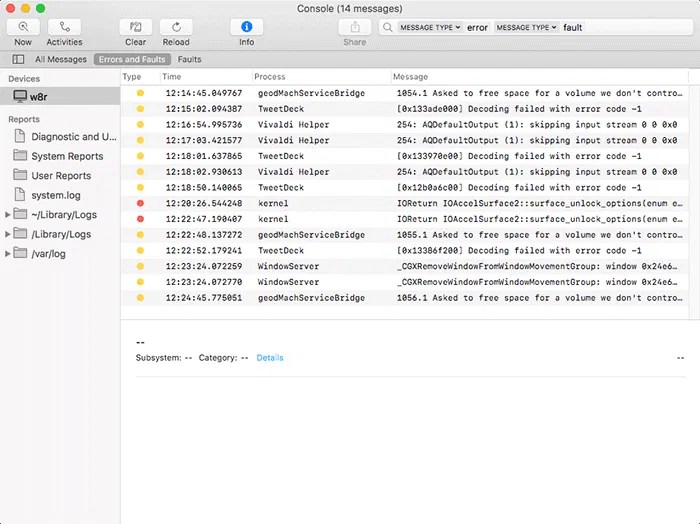
Task: Open MESSAGE TYPE dropdown before fault
Action: pos(526,27)
